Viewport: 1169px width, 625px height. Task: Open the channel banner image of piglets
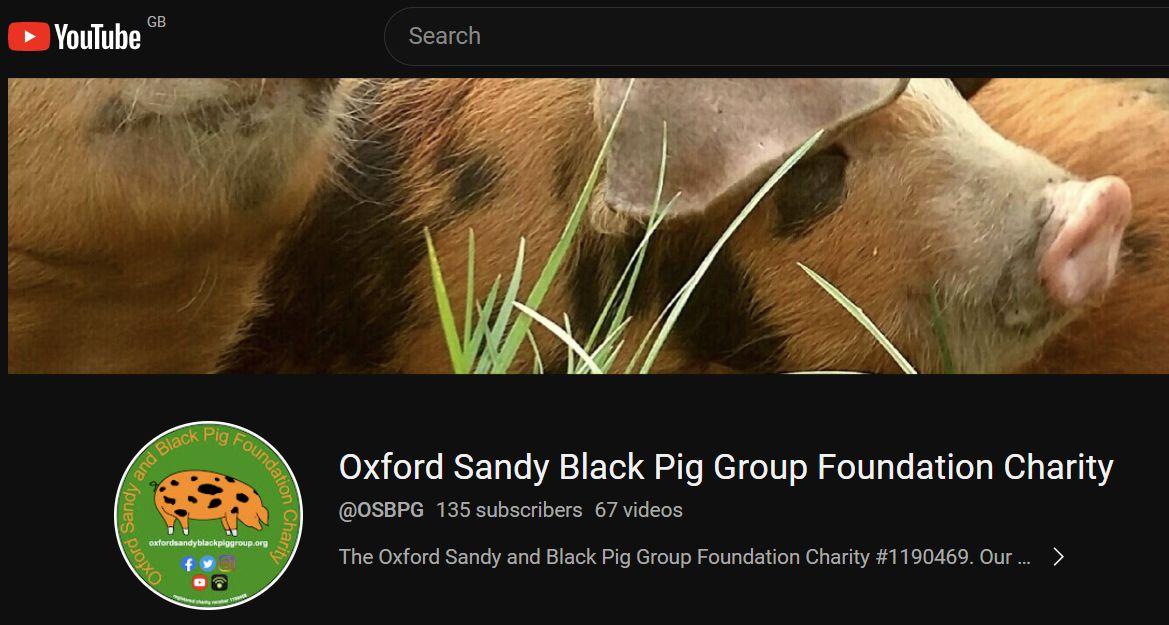click(x=588, y=226)
